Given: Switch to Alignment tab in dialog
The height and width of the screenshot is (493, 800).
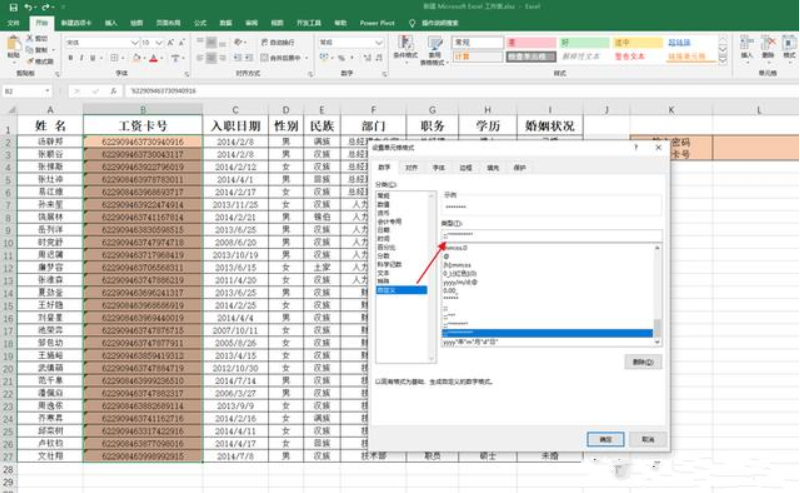Looking at the screenshot, I should (411, 168).
